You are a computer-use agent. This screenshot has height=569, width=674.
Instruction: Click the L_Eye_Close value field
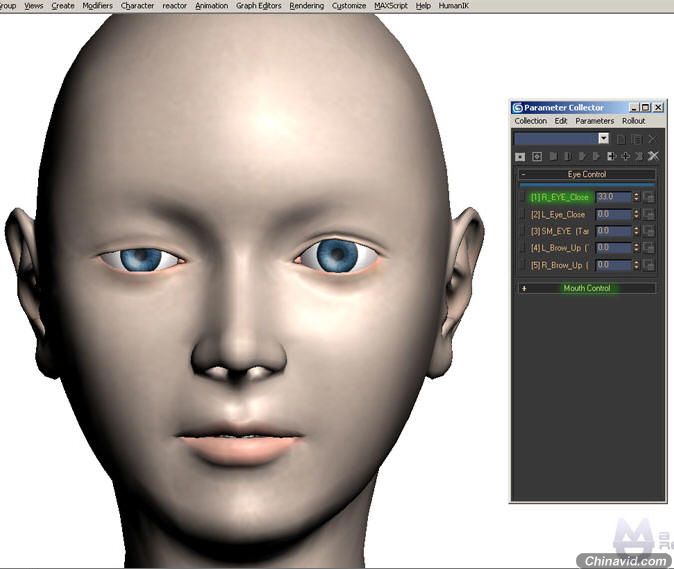[x=614, y=214]
